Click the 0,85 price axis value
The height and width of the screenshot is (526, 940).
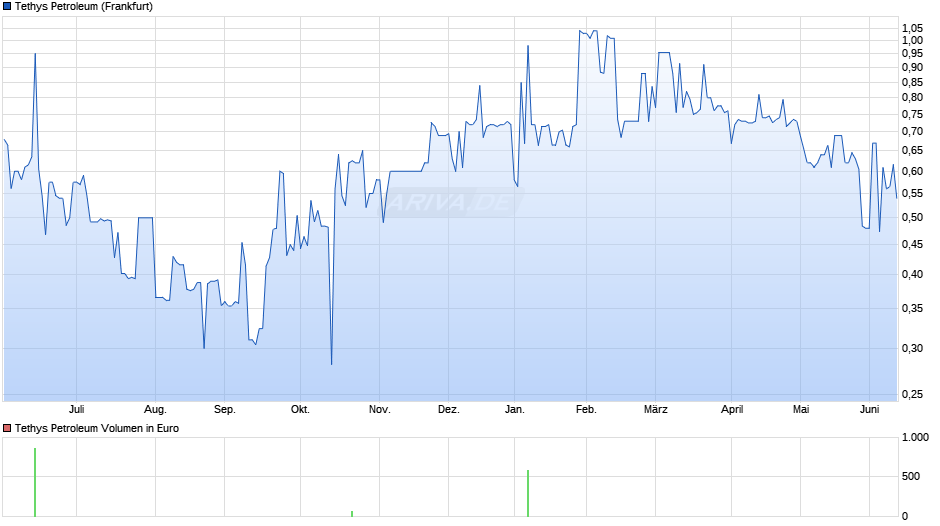pyautogui.click(x=912, y=82)
